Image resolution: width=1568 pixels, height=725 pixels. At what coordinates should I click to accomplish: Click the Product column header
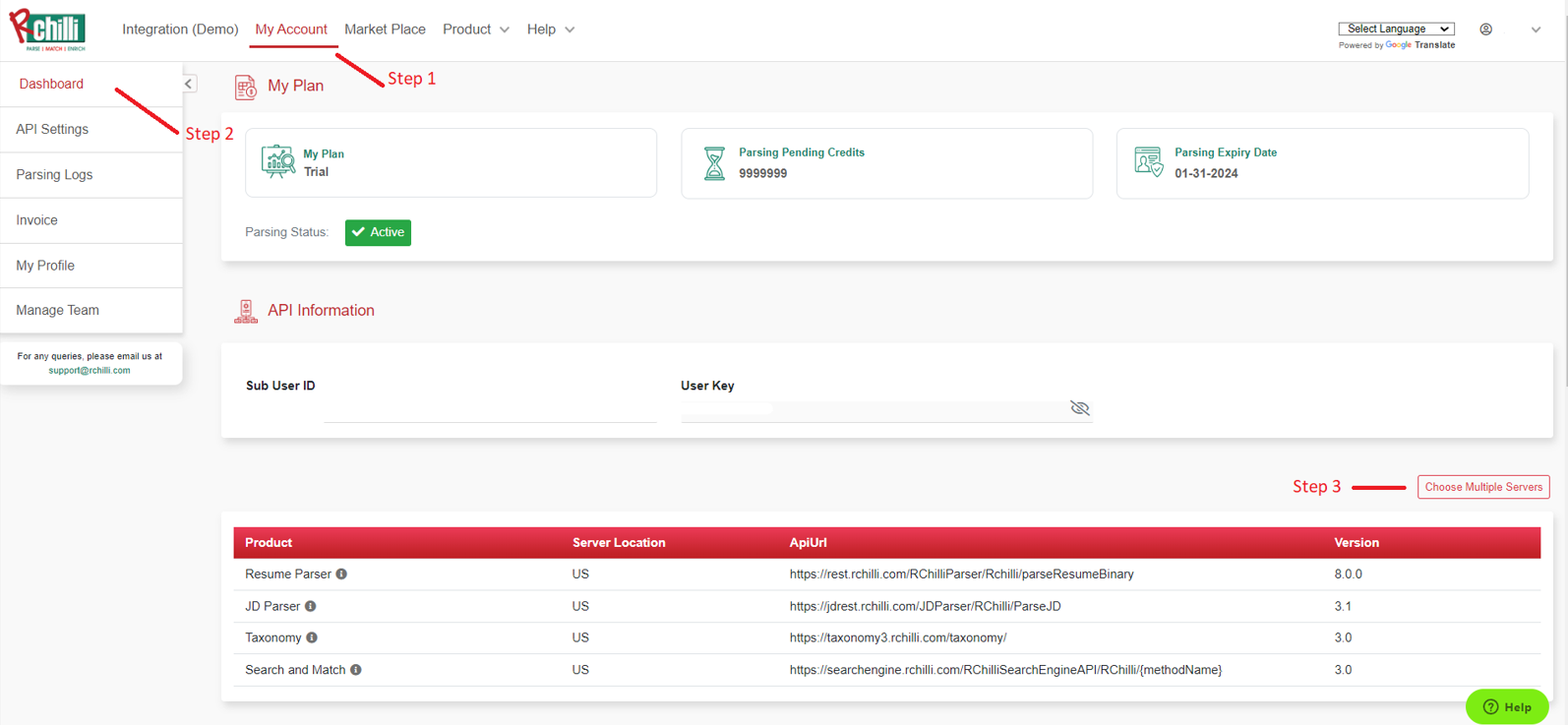click(x=269, y=543)
